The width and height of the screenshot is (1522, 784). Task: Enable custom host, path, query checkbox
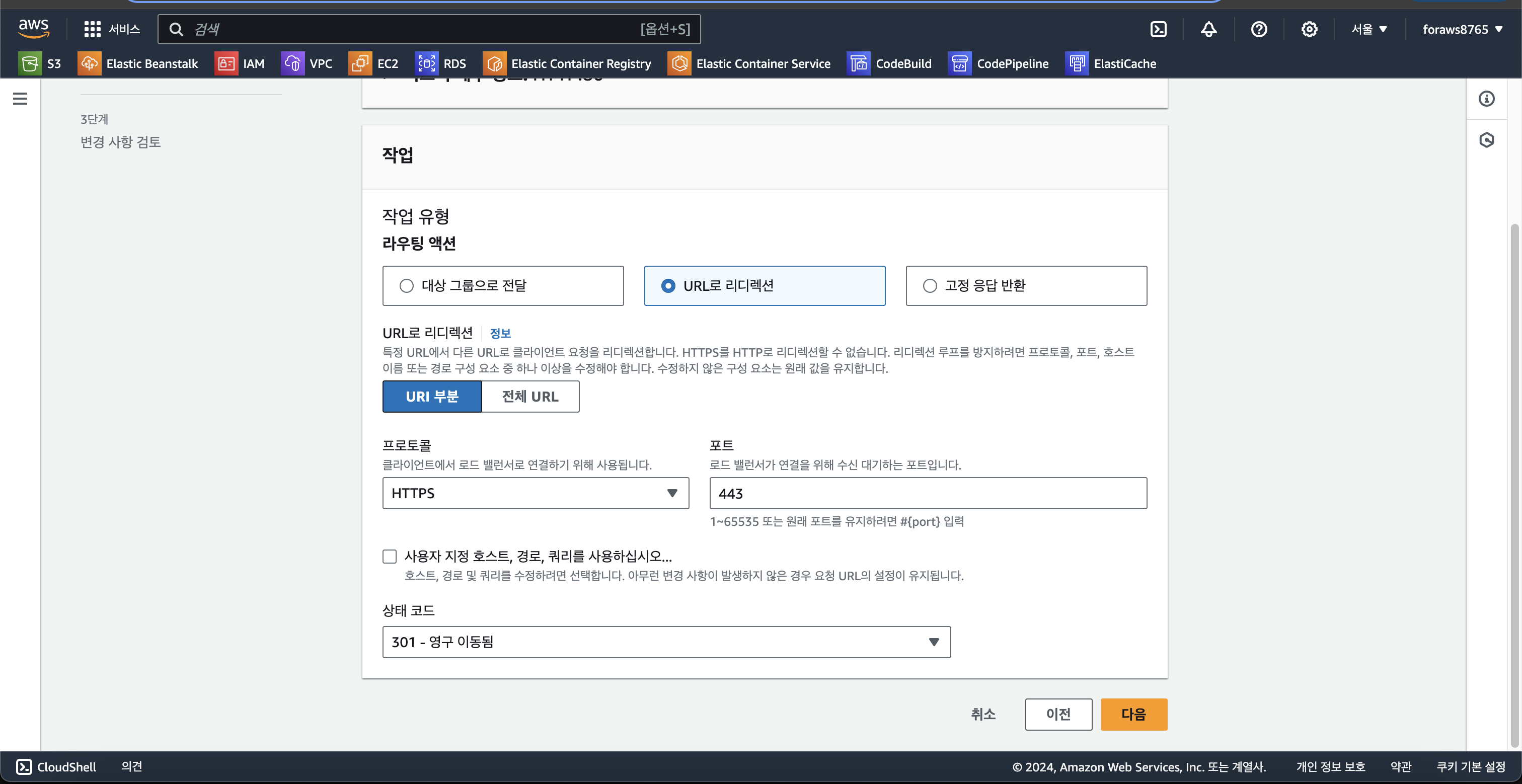coord(390,557)
